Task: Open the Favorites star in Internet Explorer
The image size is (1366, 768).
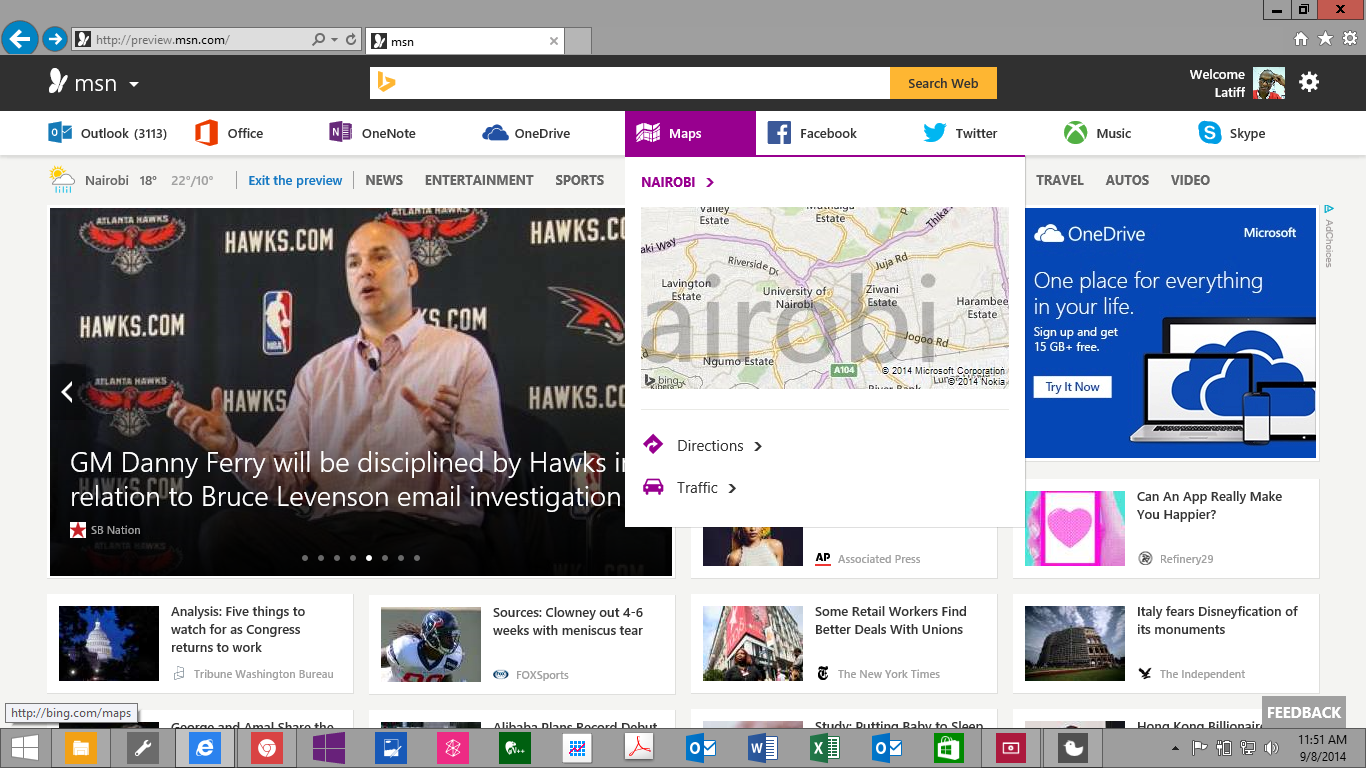Action: (1325, 39)
